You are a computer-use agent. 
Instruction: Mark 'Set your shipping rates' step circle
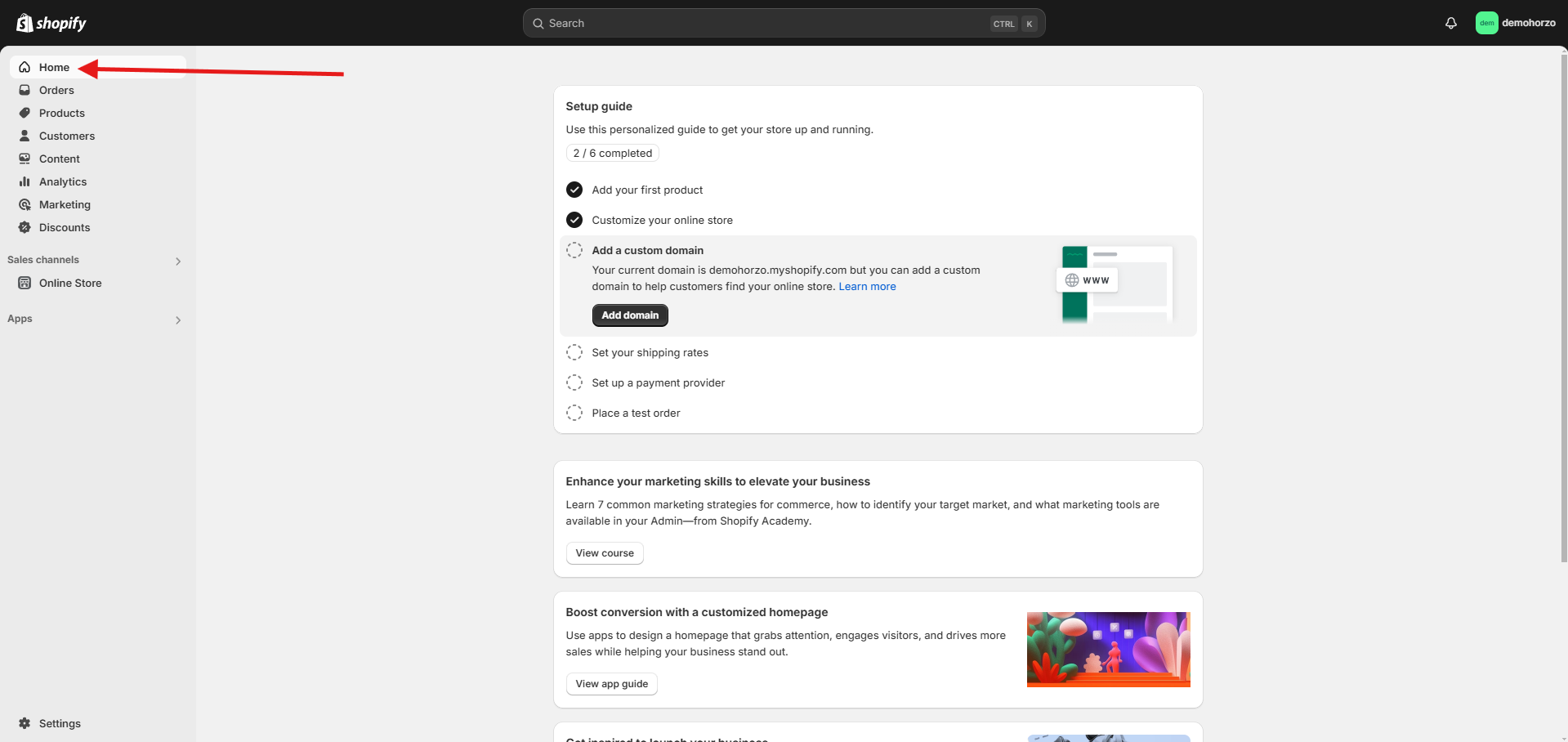pyautogui.click(x=574, y=352)
